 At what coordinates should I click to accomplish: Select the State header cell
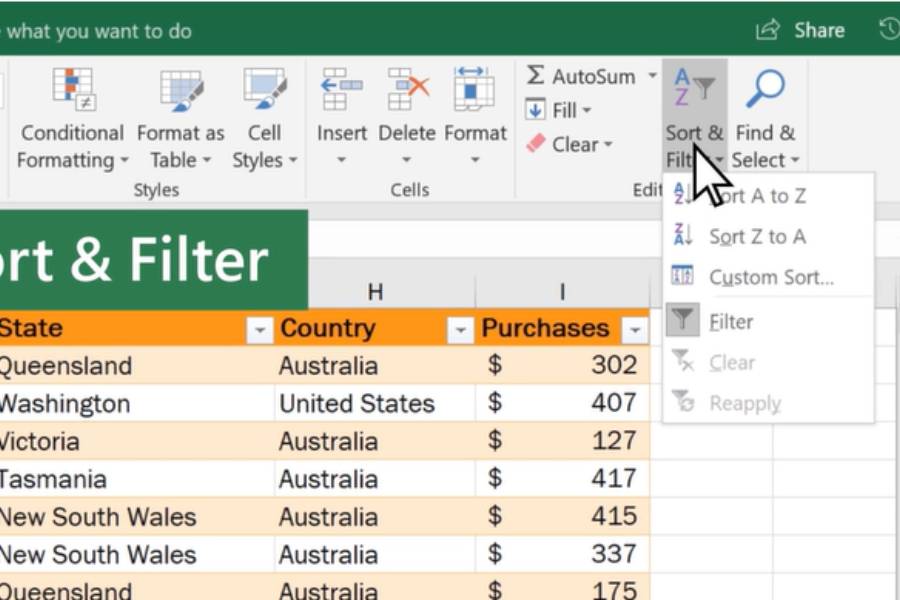[137, 328]
